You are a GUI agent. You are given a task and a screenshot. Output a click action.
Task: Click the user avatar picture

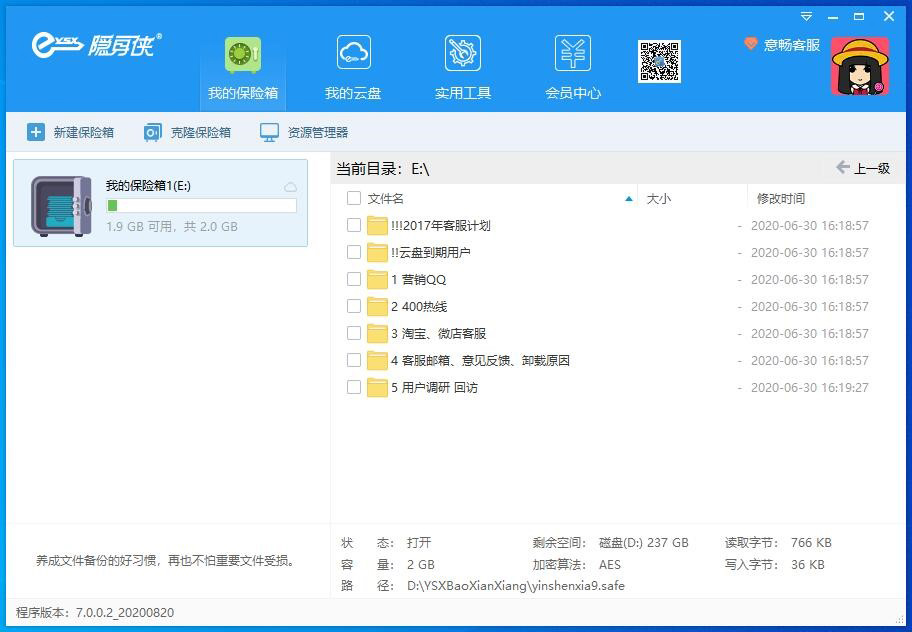[x=859, y=66]
